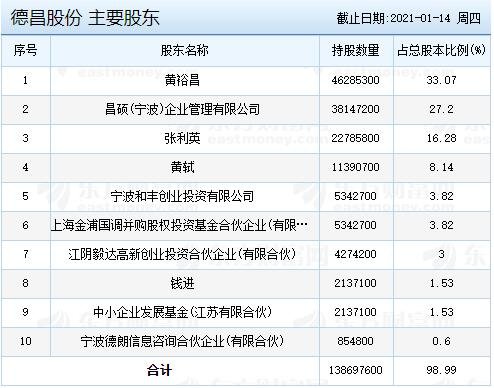Click percentage value 16.28

(441, 138)
